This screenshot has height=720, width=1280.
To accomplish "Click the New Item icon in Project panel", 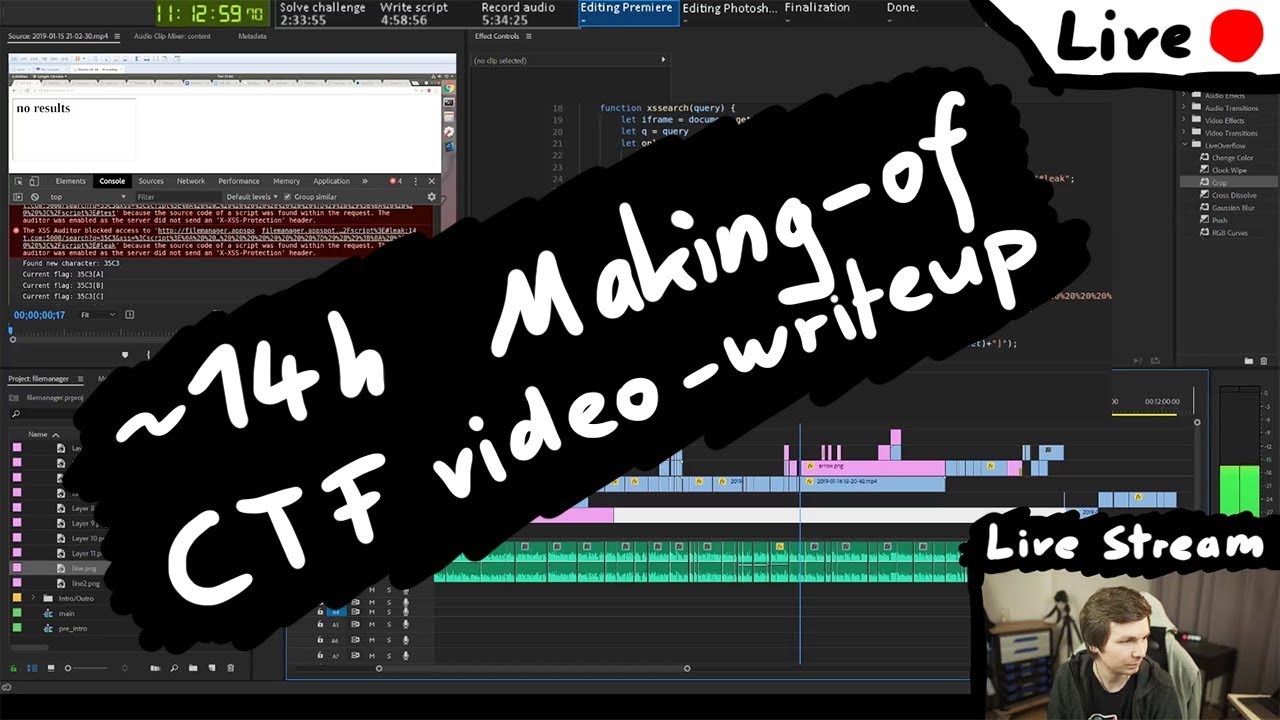I will pyautogui.click(x=211, y=667).
